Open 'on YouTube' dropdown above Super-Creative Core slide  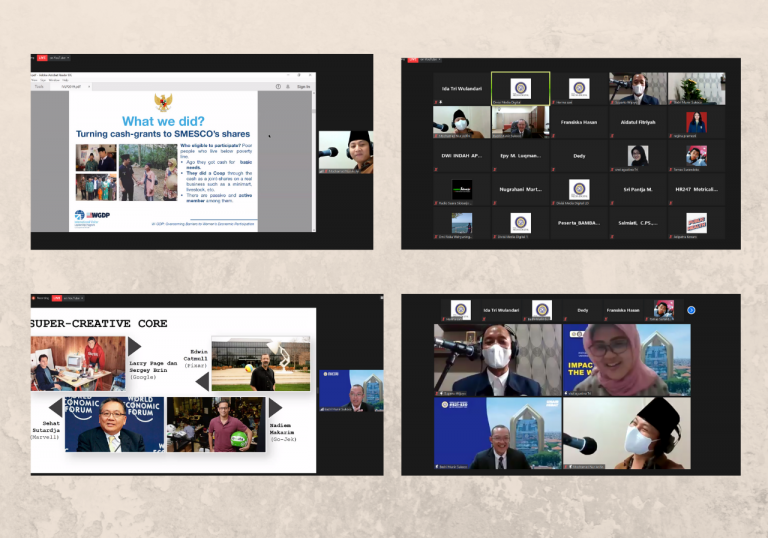coord(73,298)
